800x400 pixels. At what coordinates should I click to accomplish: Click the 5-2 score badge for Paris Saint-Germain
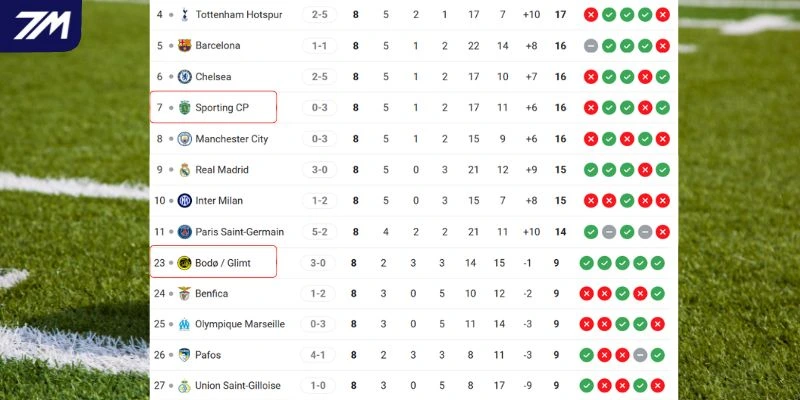pyautogui.click(x=319, y=232)
